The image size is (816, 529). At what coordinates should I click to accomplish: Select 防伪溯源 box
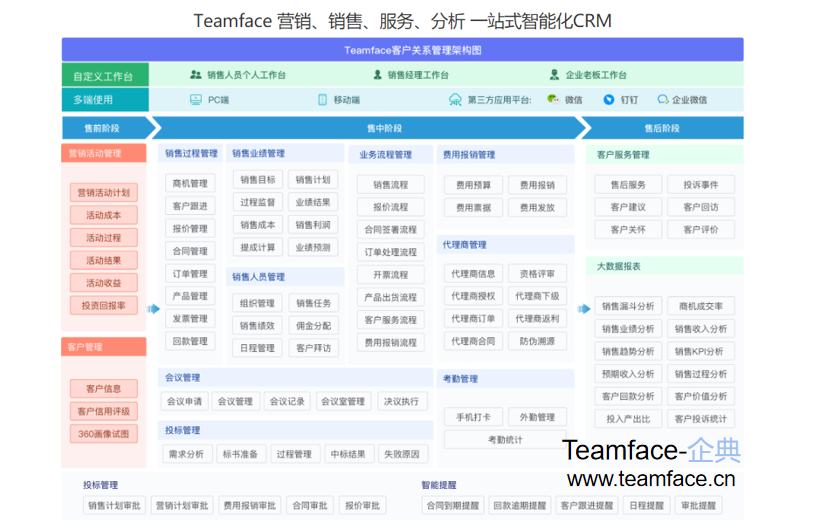coord(537,341)
